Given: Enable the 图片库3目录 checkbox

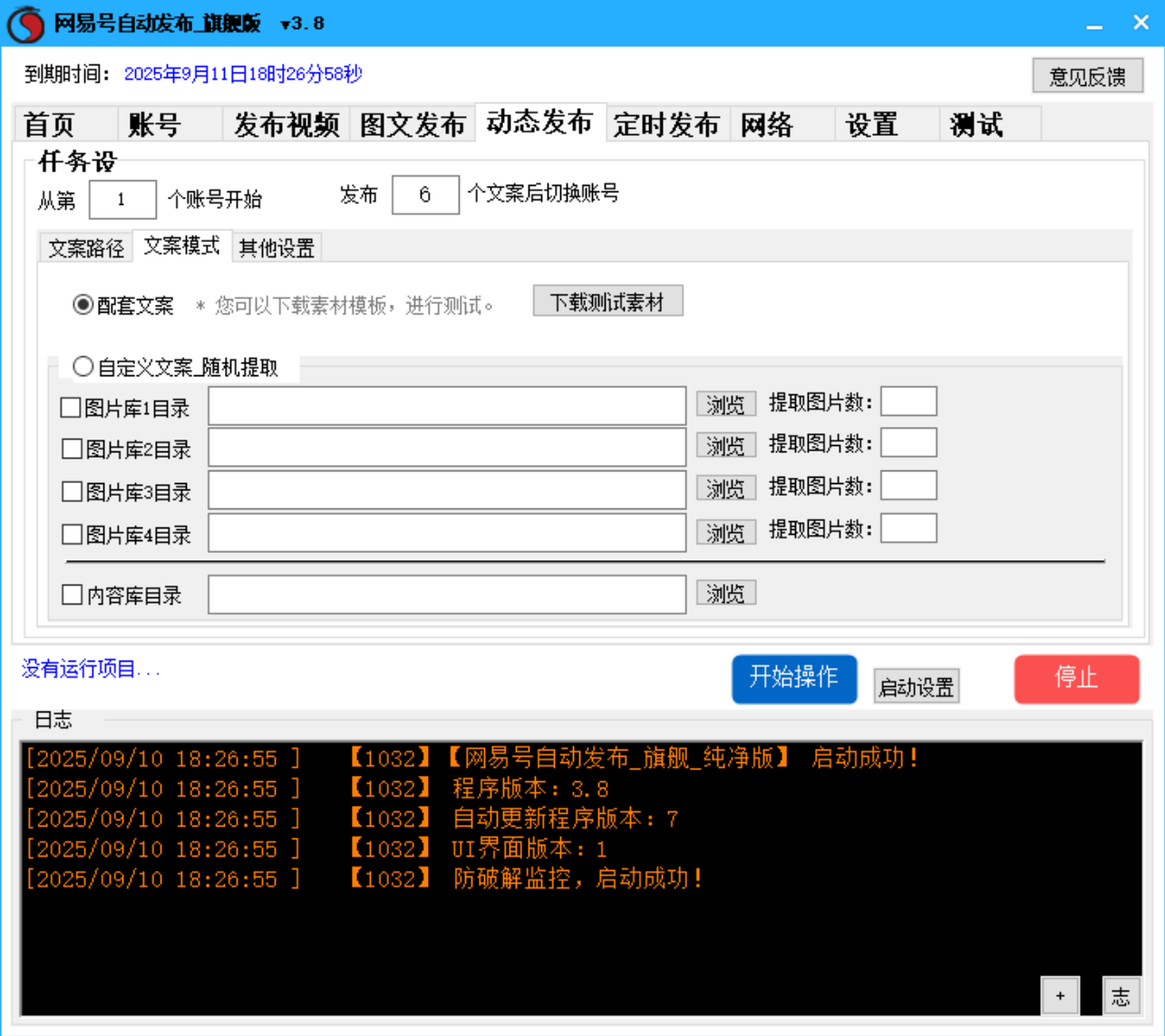Looking at the screenshot, I should (x=70, y=491).
